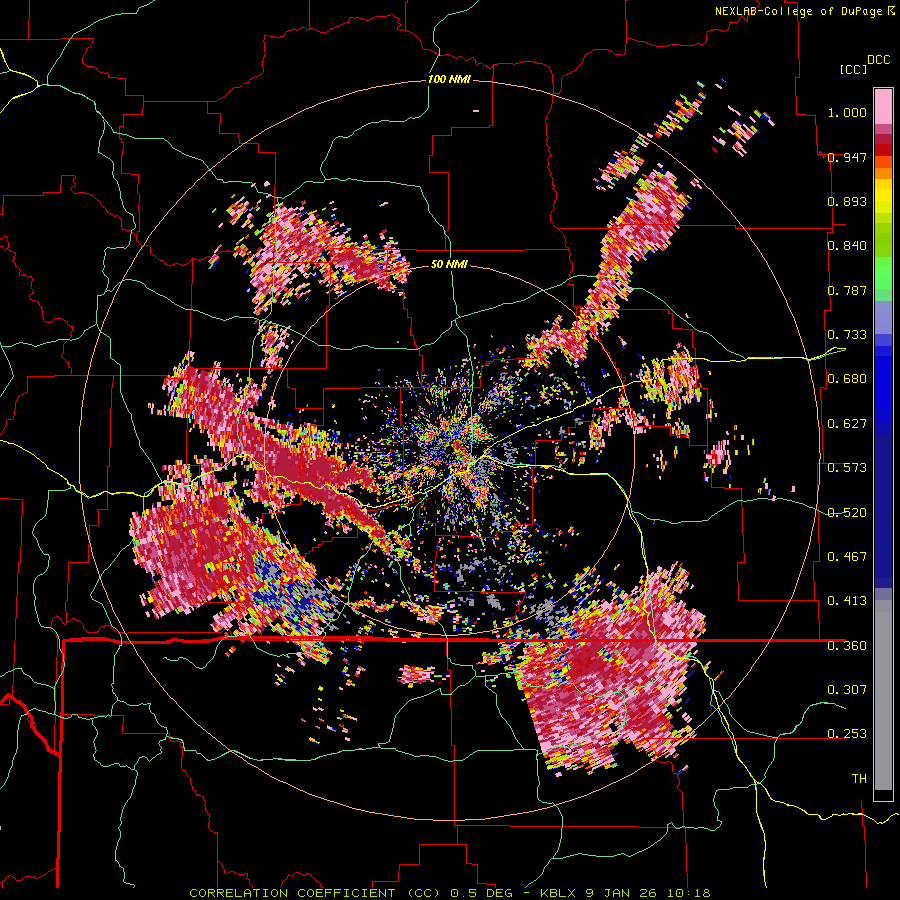Click the 100 NMI range ring label
Image resolution: width=900 pixels, height=900 pixels.
[449, 79]
